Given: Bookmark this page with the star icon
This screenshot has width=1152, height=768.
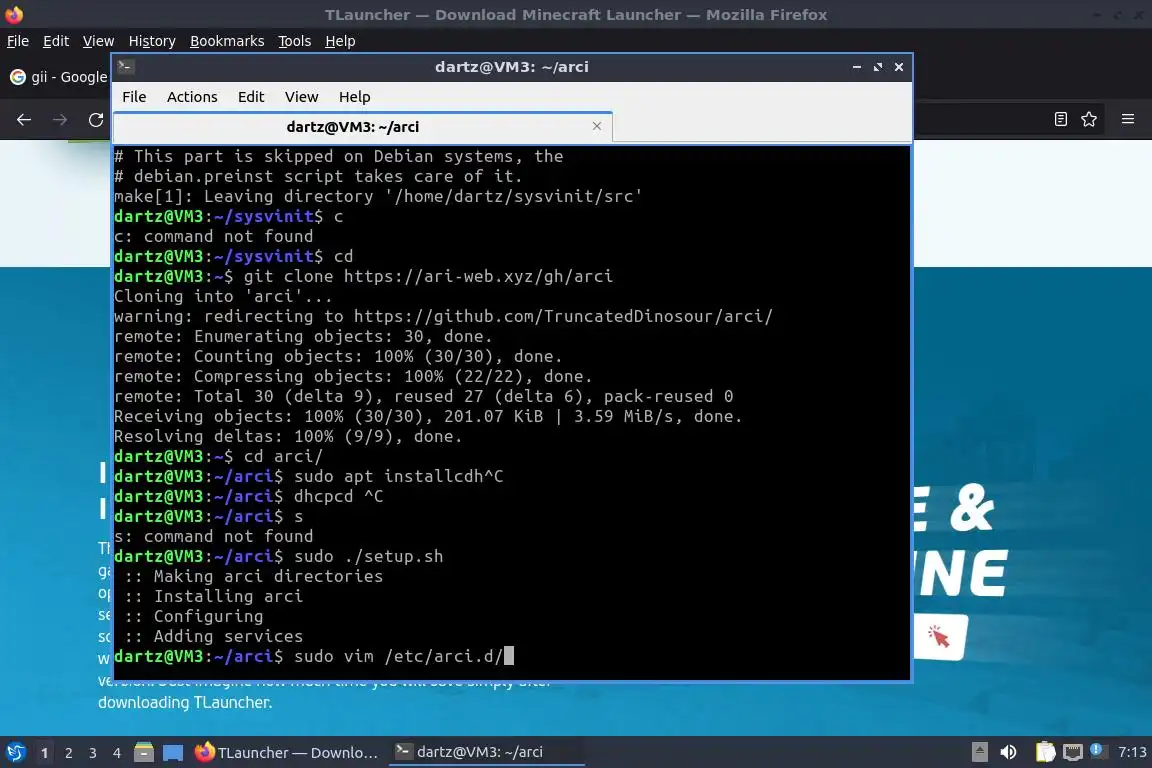Looking at the screenshot, I should (x=1089, y=119).
